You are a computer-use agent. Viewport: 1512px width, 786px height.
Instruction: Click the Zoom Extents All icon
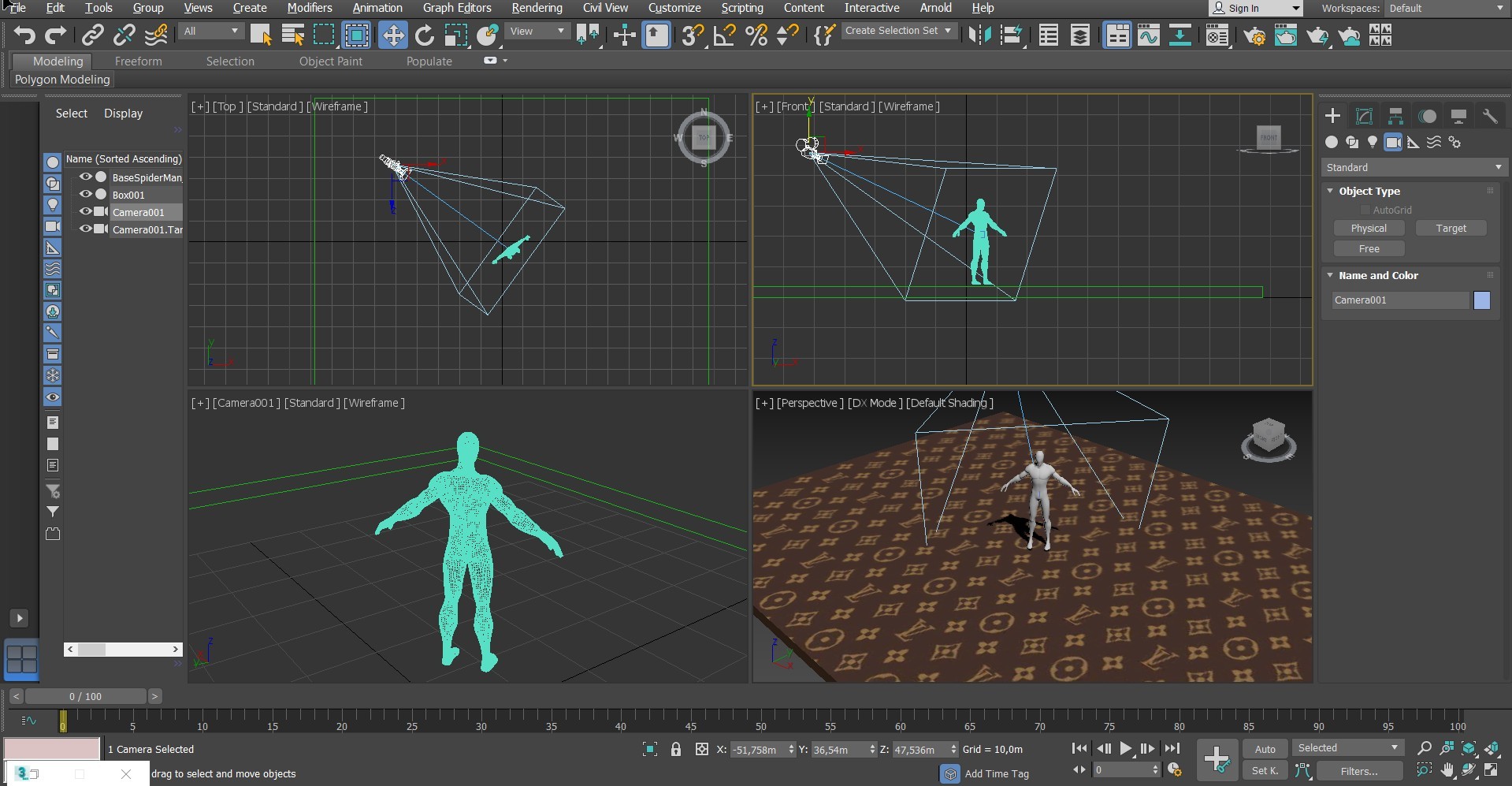coord(1492,748)
